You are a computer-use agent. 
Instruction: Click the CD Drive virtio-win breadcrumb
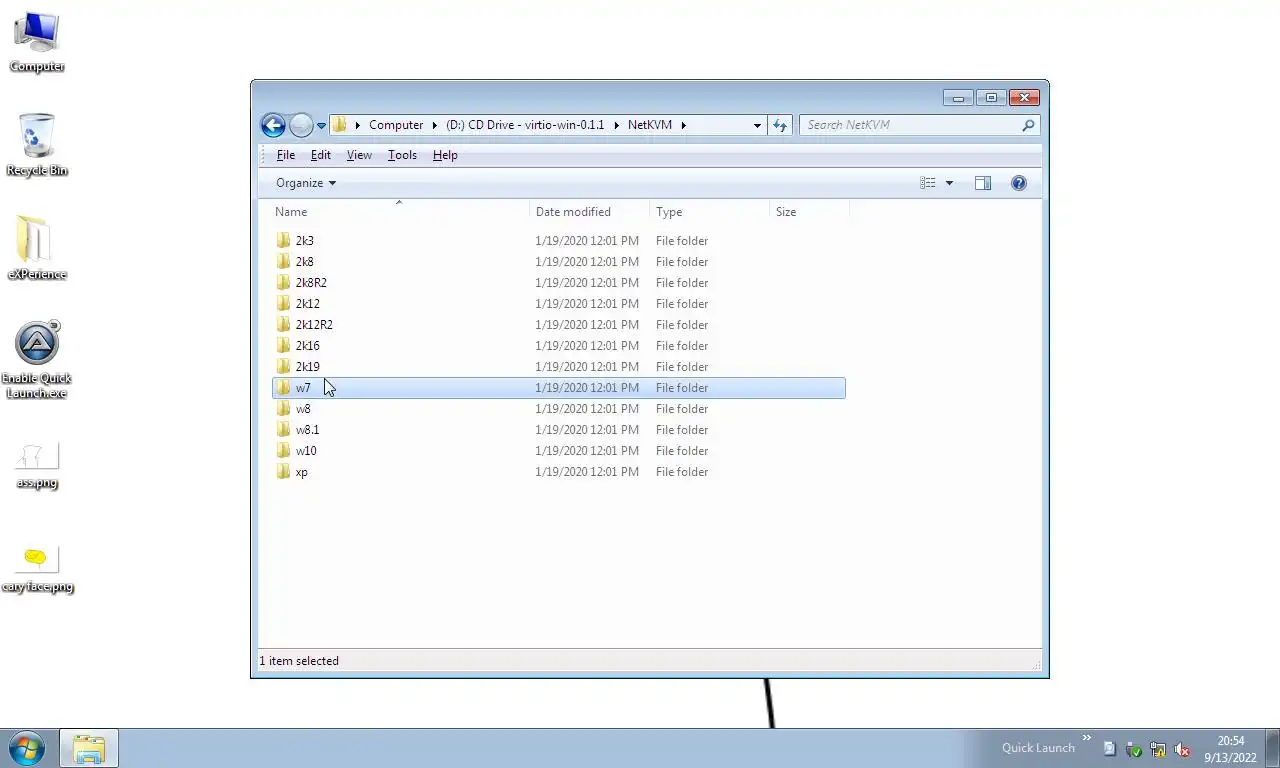[525, 125]
